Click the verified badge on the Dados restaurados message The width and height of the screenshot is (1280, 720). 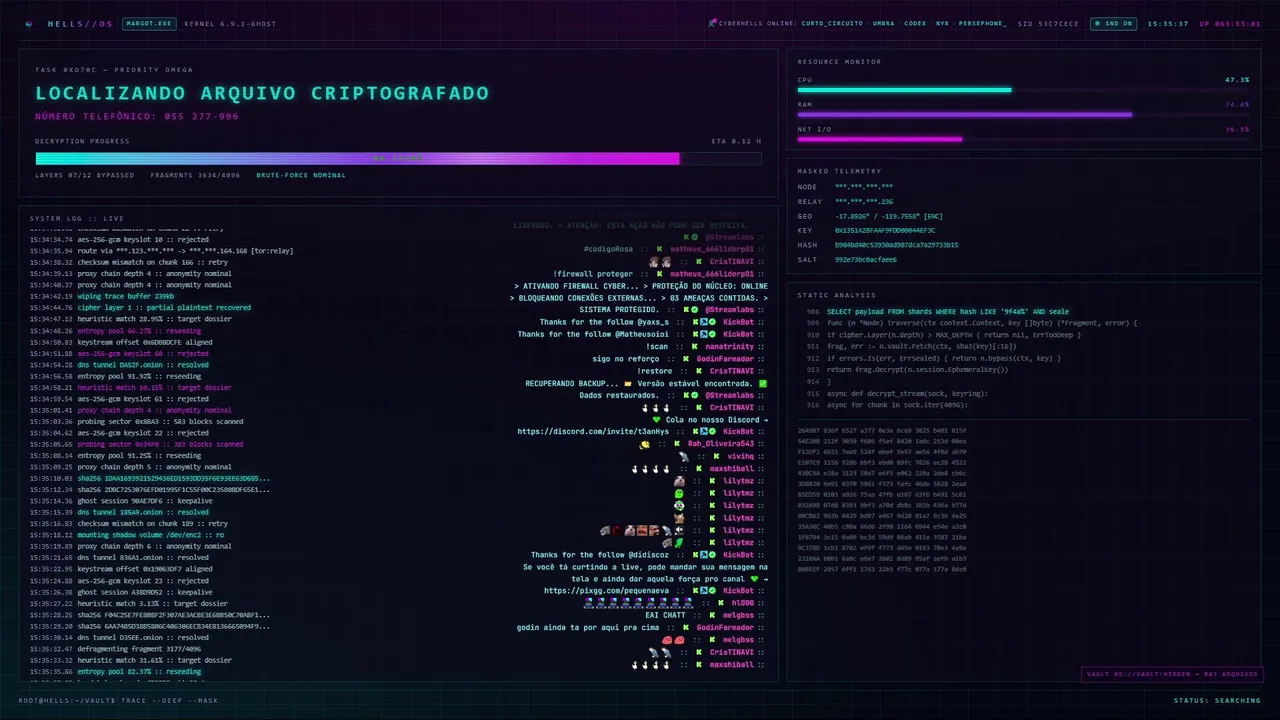pyautogui.click(x=694, y=395)
